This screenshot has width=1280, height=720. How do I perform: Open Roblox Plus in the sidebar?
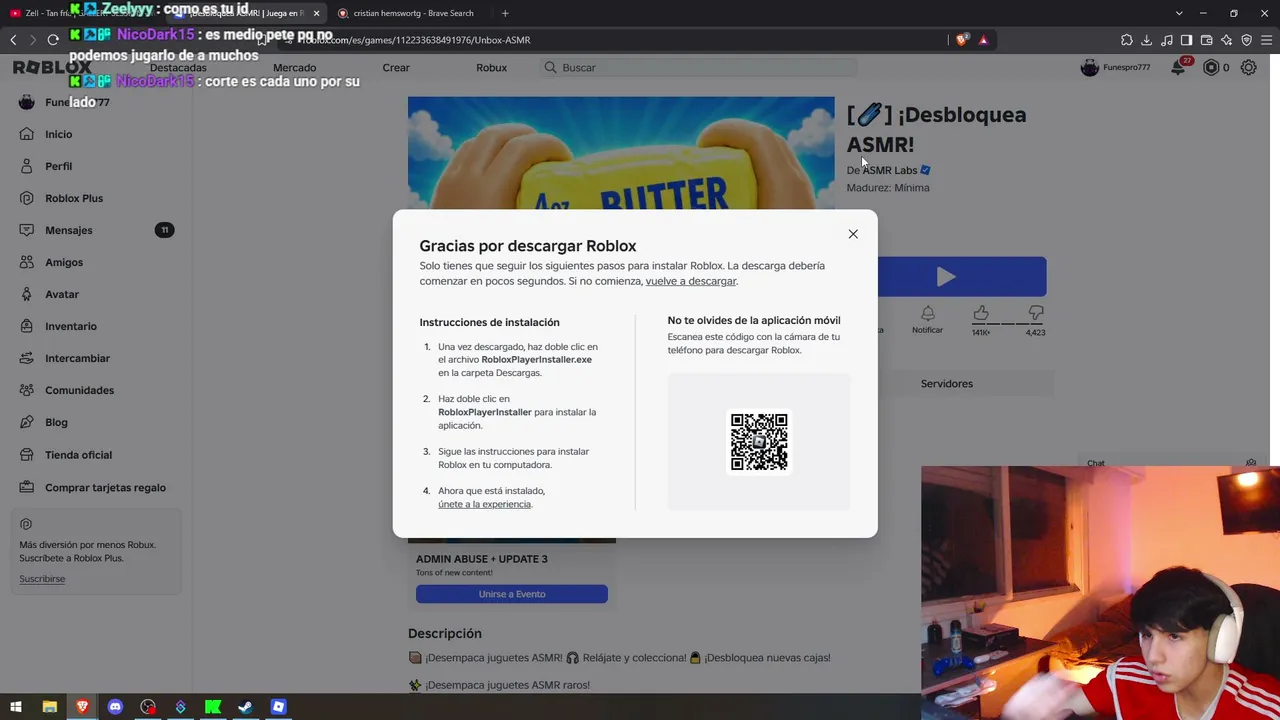click(x=74, y=198)
